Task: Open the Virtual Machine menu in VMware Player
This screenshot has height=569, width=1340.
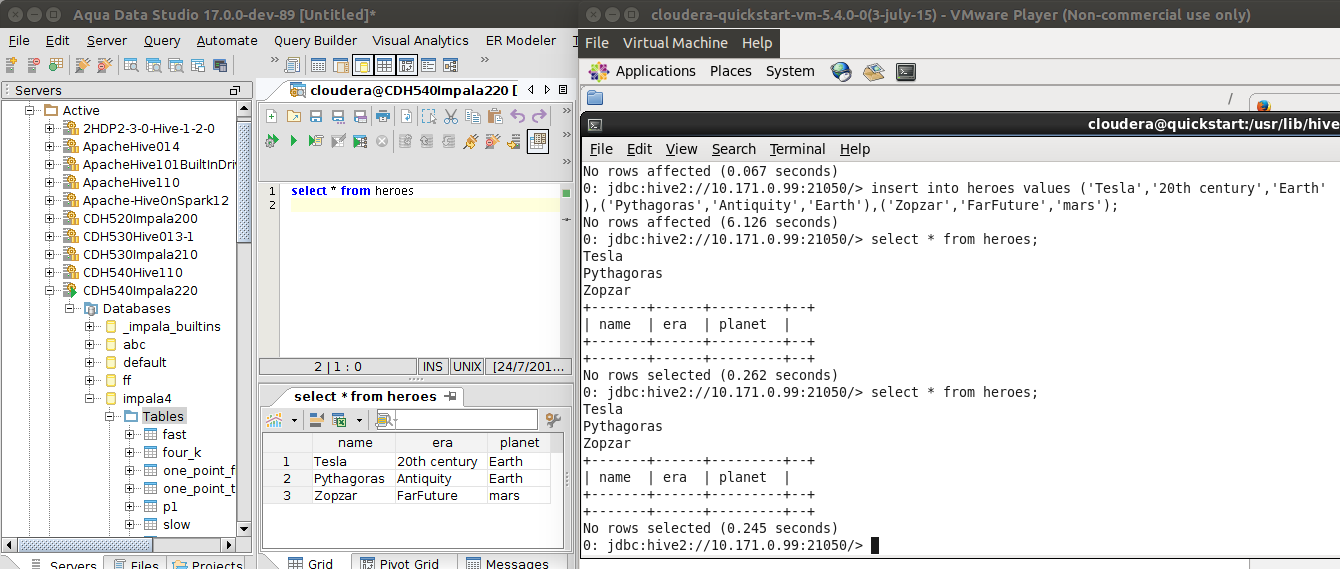Action: click(675, 42)
